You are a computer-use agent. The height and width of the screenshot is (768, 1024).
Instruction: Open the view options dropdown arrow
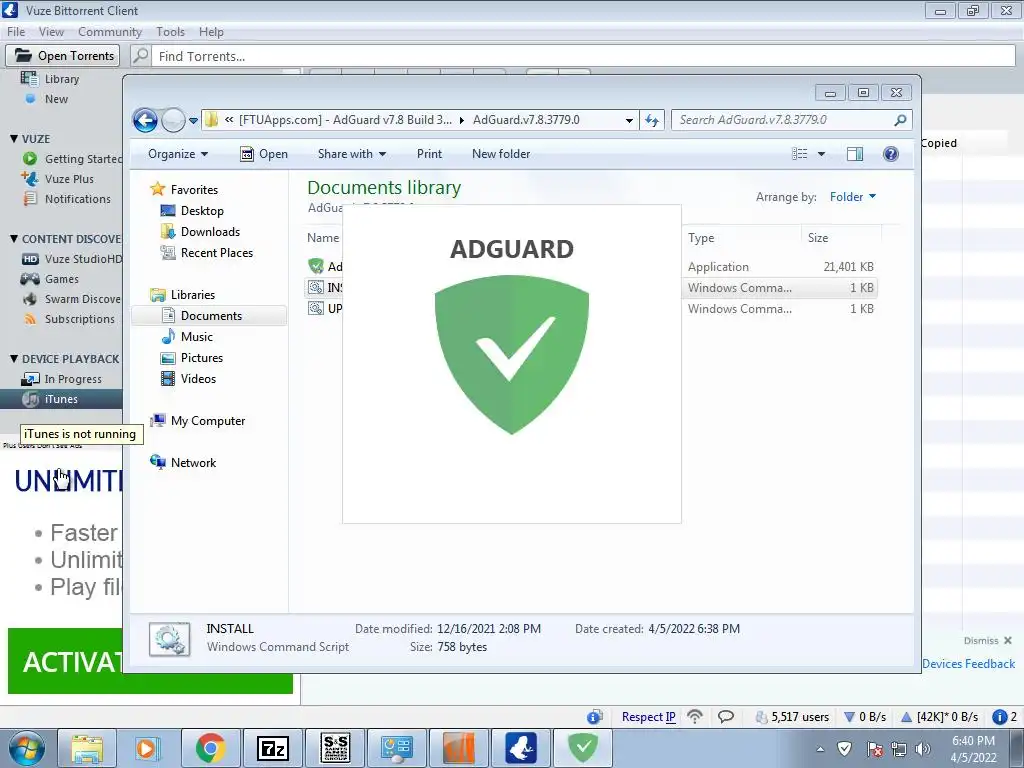(x=822, y=154)
